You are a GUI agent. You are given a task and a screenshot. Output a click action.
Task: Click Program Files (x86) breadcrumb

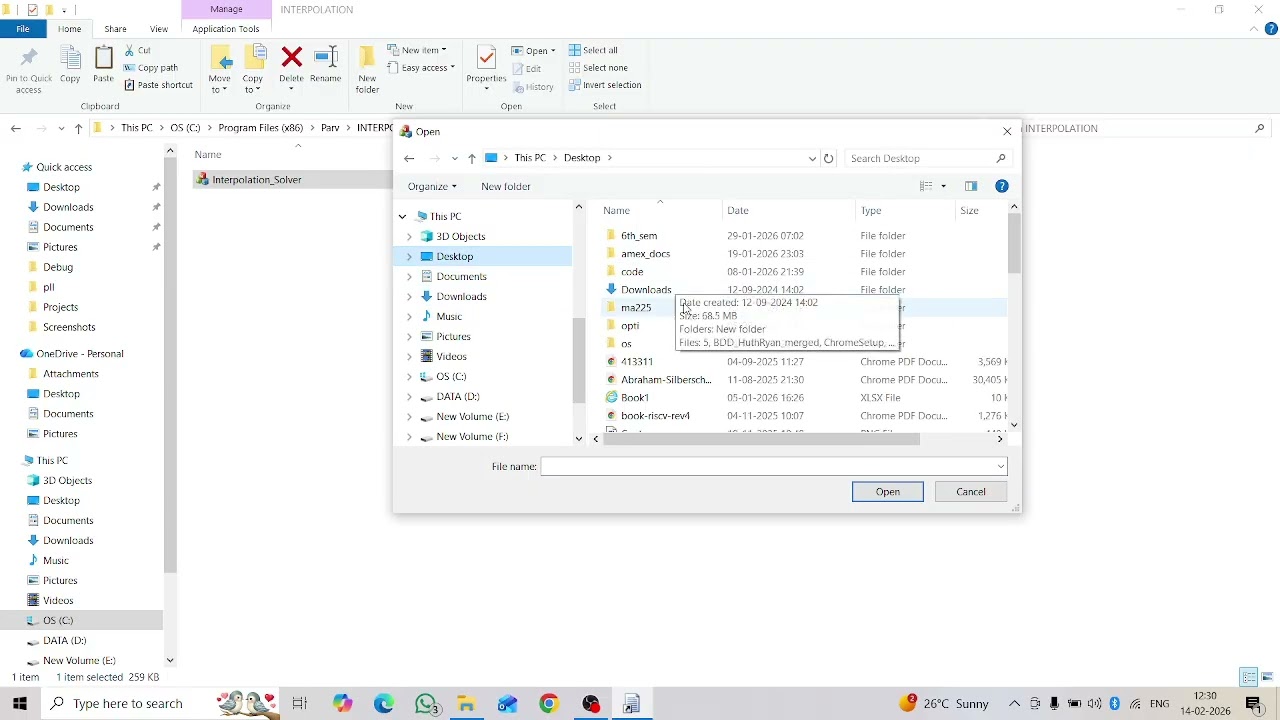click(260, 128)
